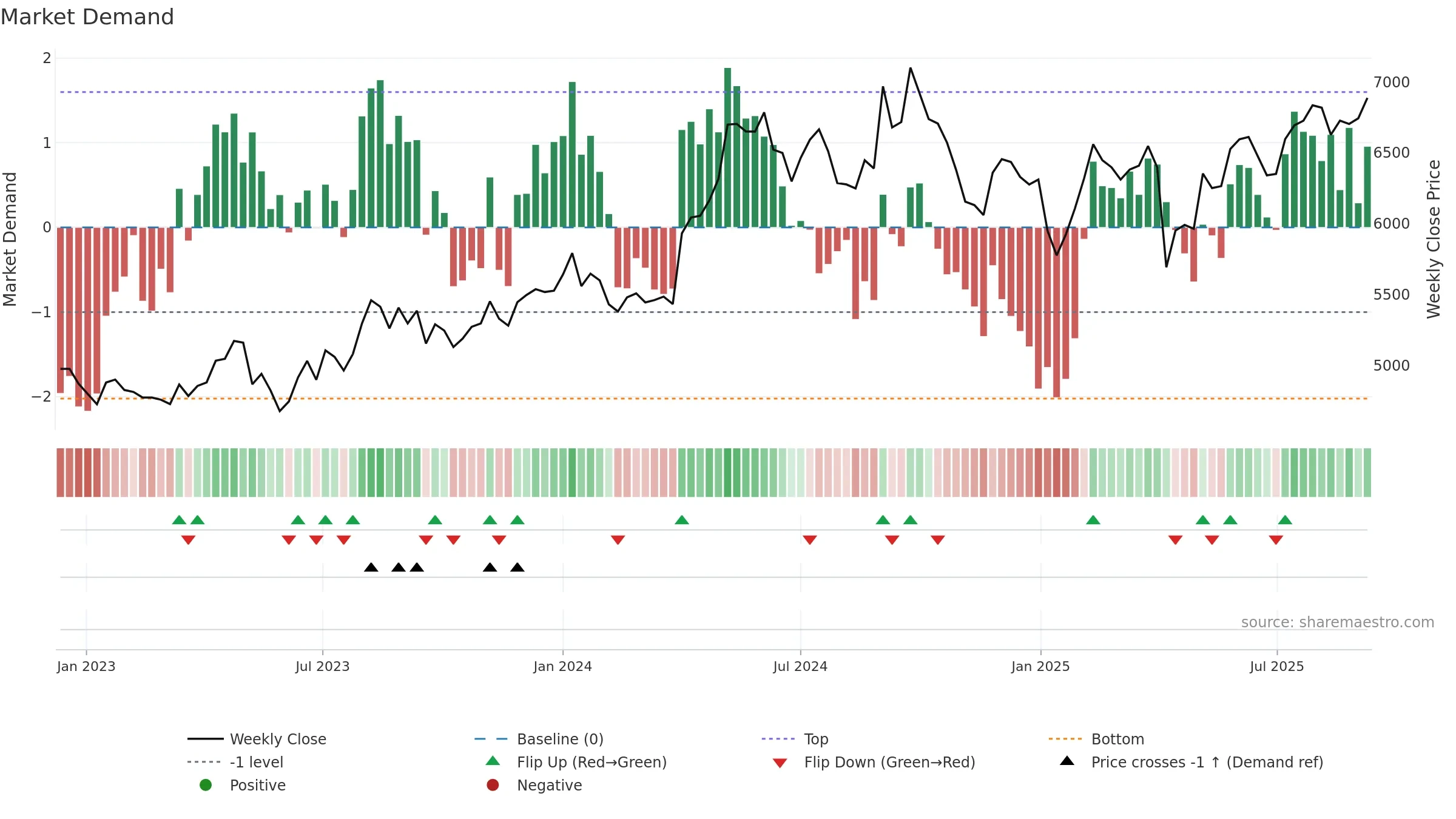
Task: Click the Weekly Close Price axis title
Action: pyautogui.click(x=1434, y=239)
